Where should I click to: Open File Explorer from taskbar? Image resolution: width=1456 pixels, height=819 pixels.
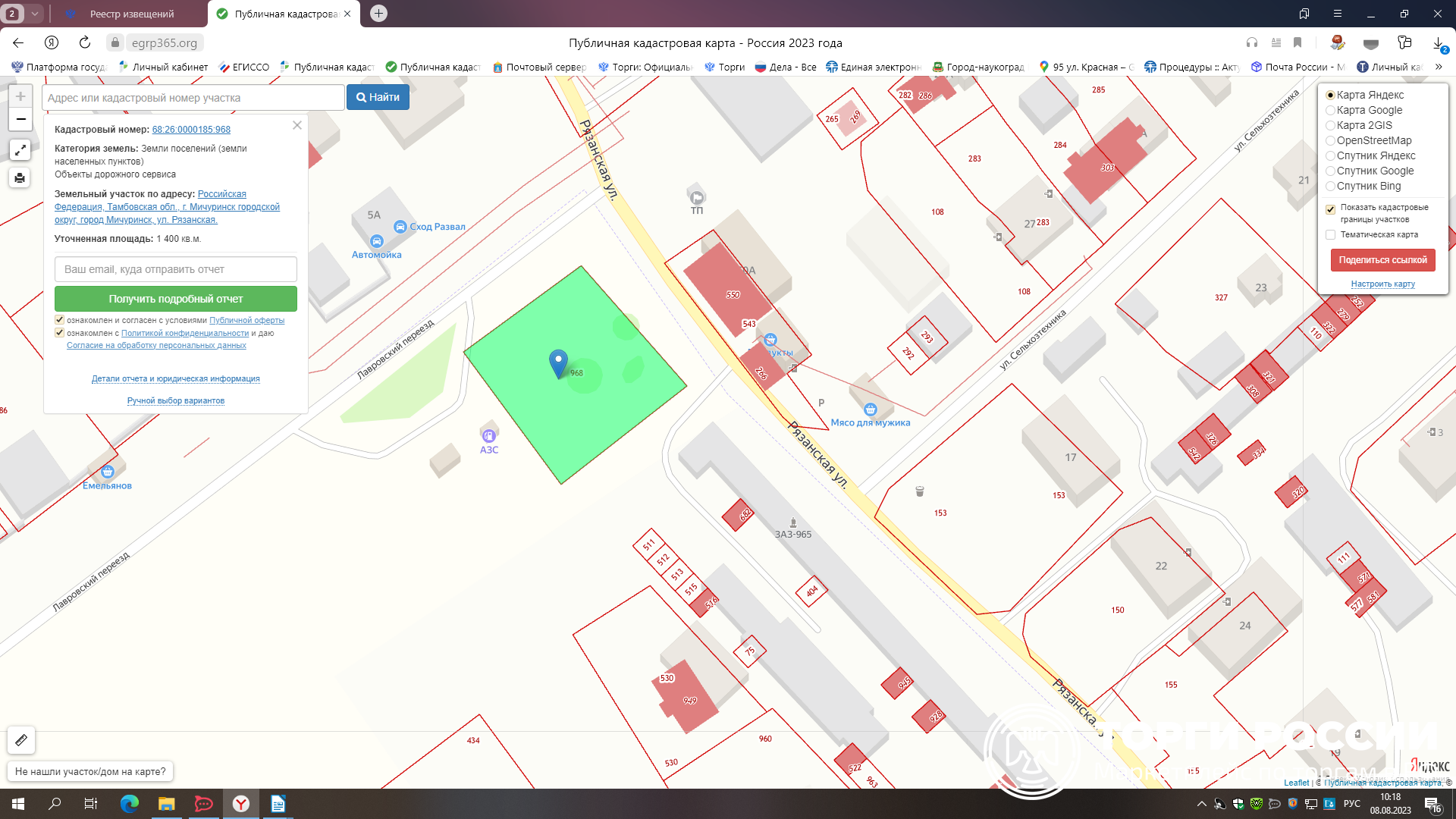coord(166,804)
